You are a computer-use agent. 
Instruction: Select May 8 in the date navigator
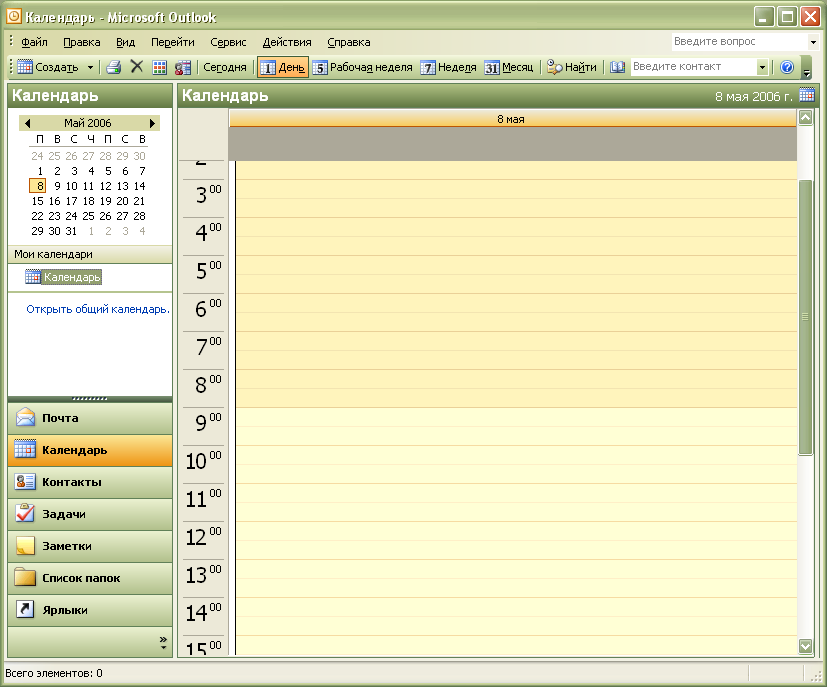coord(38,186)
